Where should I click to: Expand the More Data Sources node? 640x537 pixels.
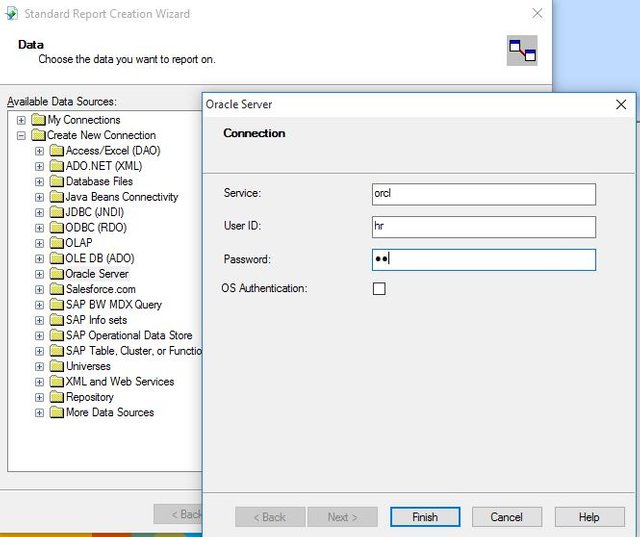pos(39,413)
